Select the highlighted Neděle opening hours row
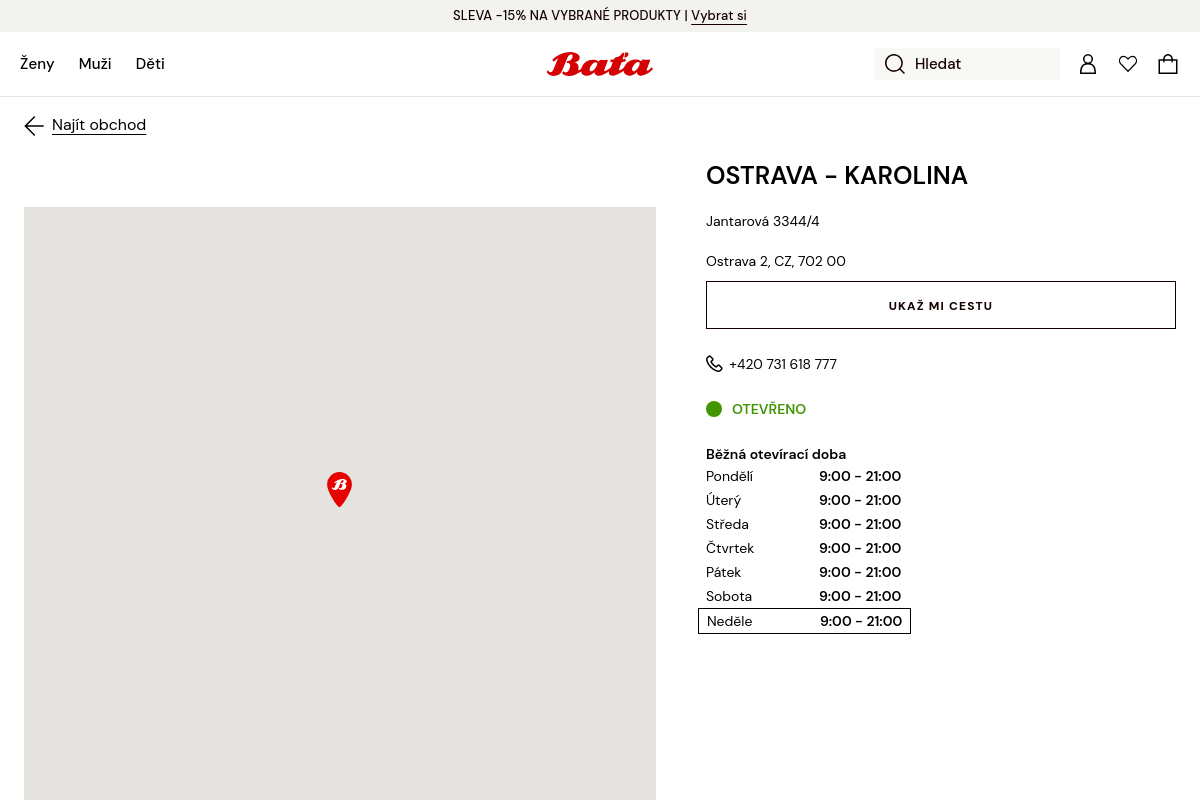1200x800 pixels. point(804,621)
